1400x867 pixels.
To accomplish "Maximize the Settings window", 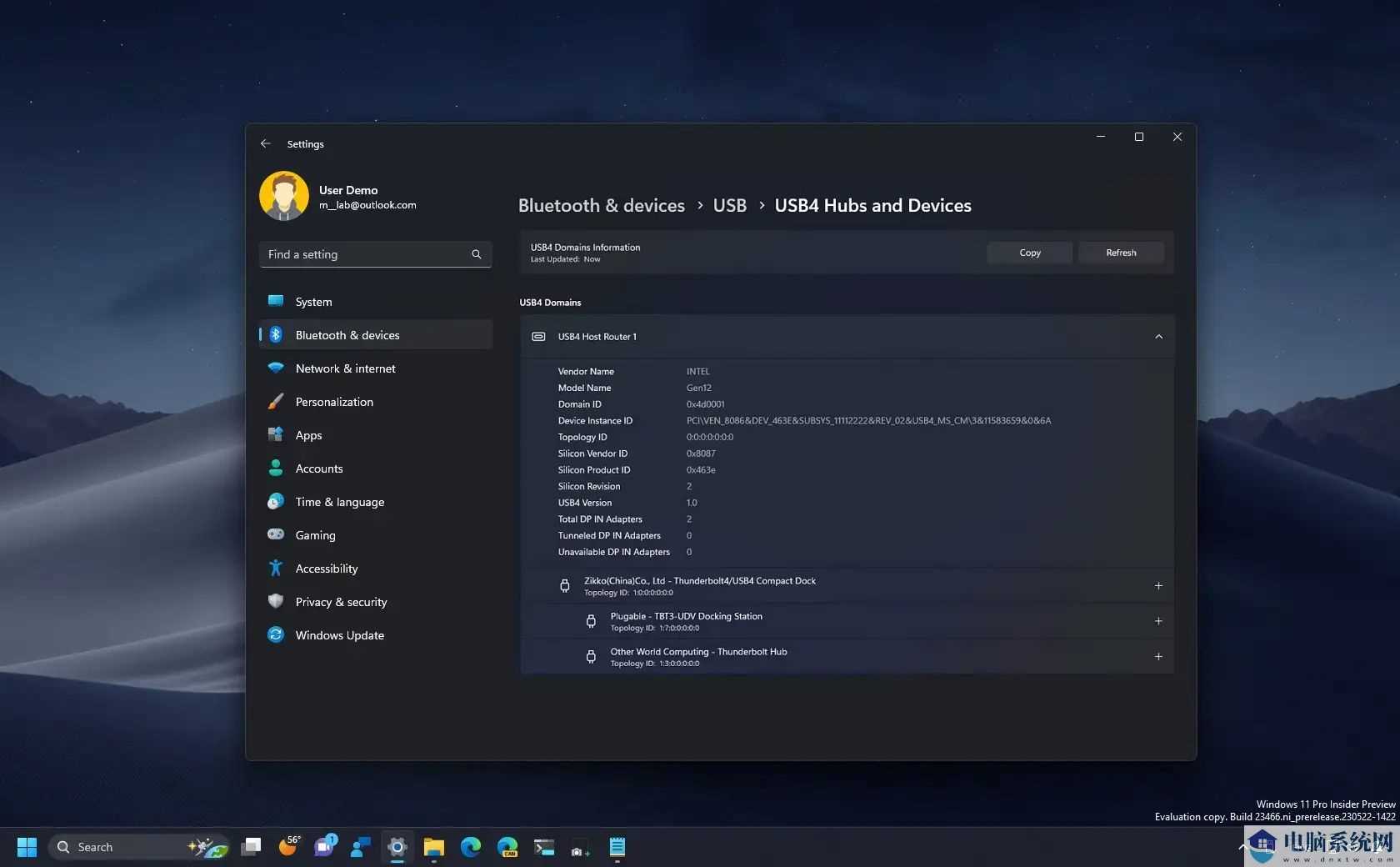I will [1139, 137].
